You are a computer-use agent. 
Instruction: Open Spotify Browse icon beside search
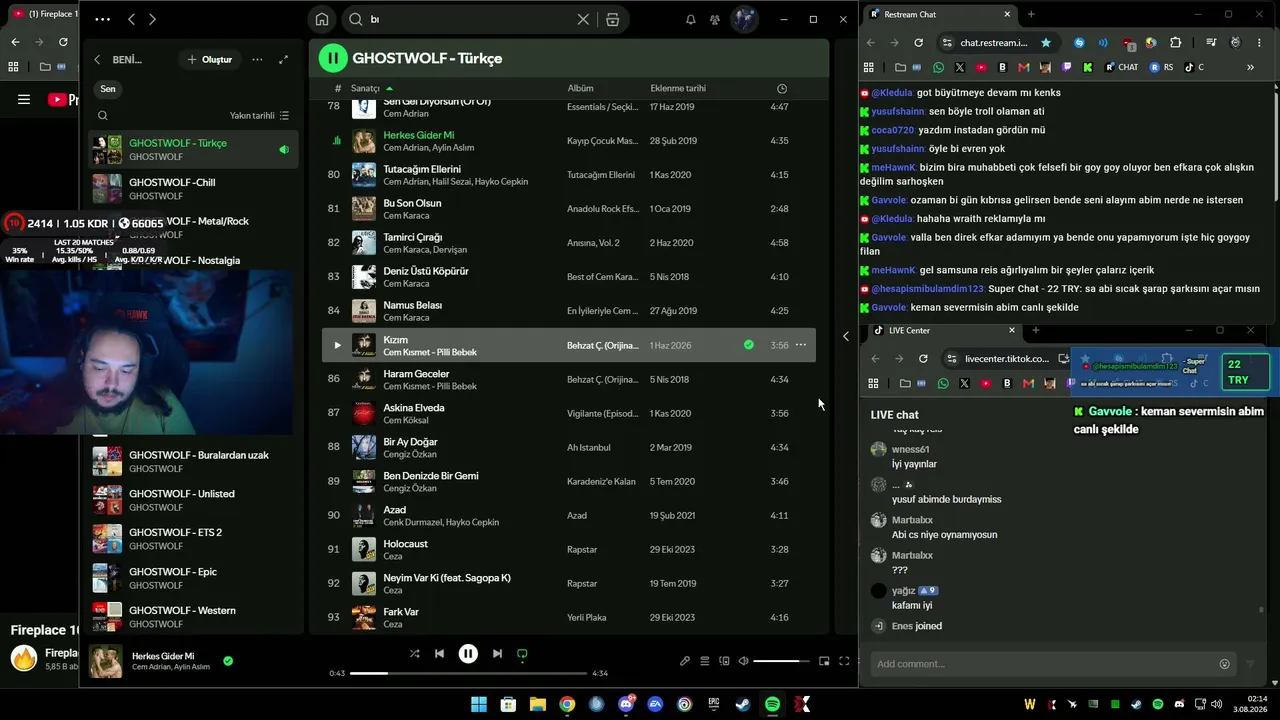click(x=613, y=19)
